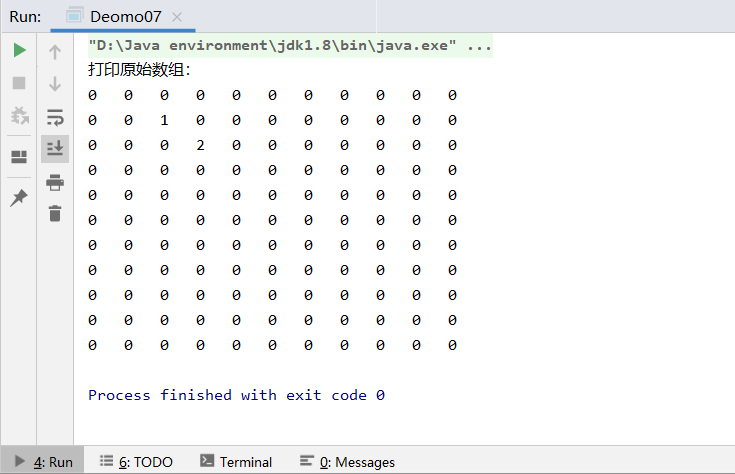The width and height of the screenshot is (735, 474).
Task: Clear all console output trash icon
Action: (x=55, y=213)
